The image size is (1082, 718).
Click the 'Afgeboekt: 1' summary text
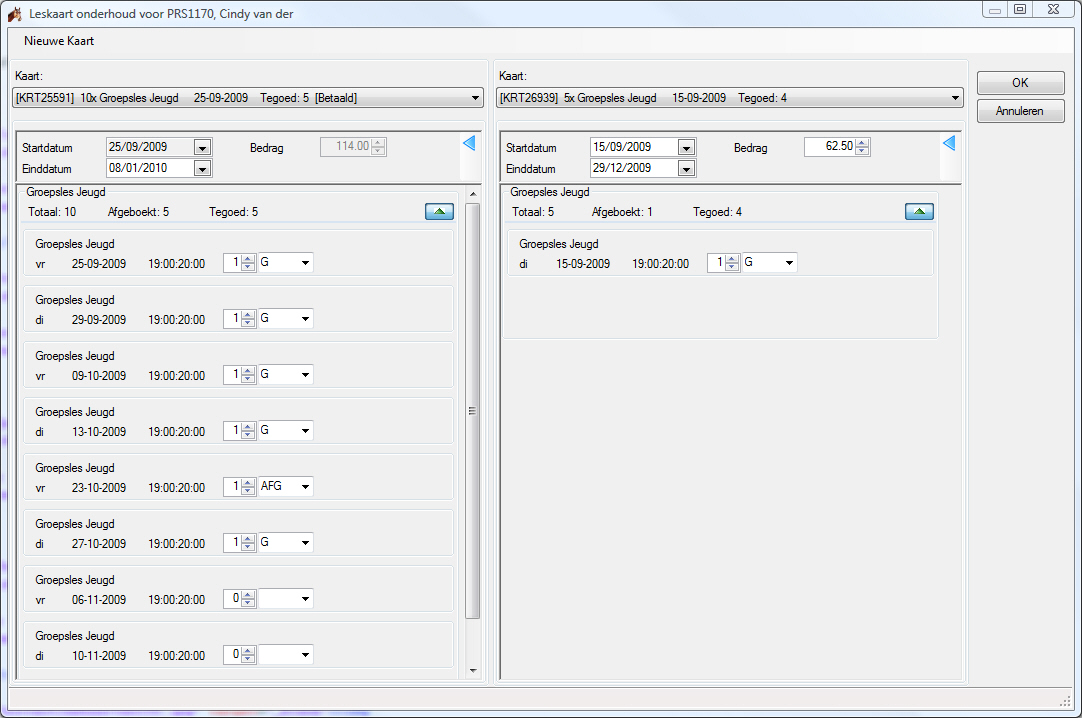pyautogui.click(x=622, y=212)
